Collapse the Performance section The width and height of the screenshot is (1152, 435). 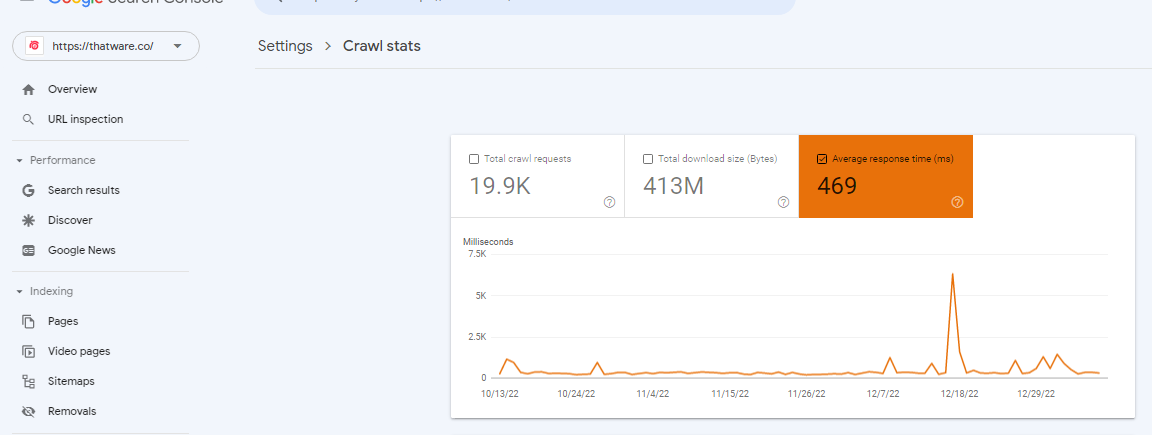20,160
